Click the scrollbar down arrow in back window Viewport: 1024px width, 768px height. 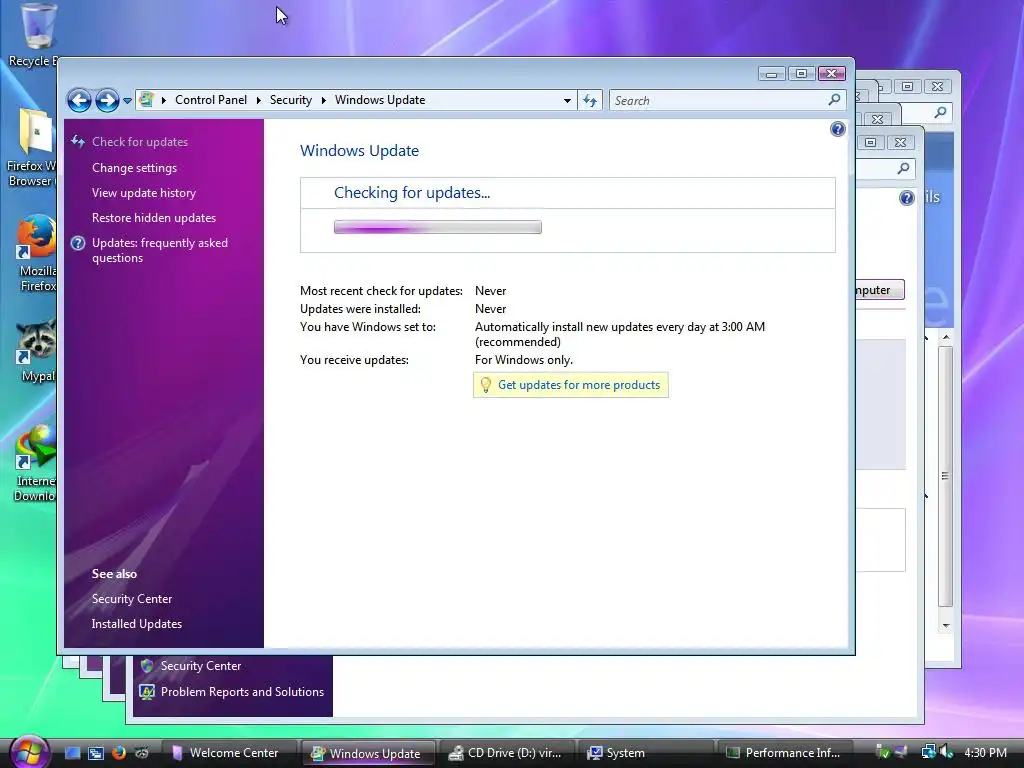click(x=946, y=626)
